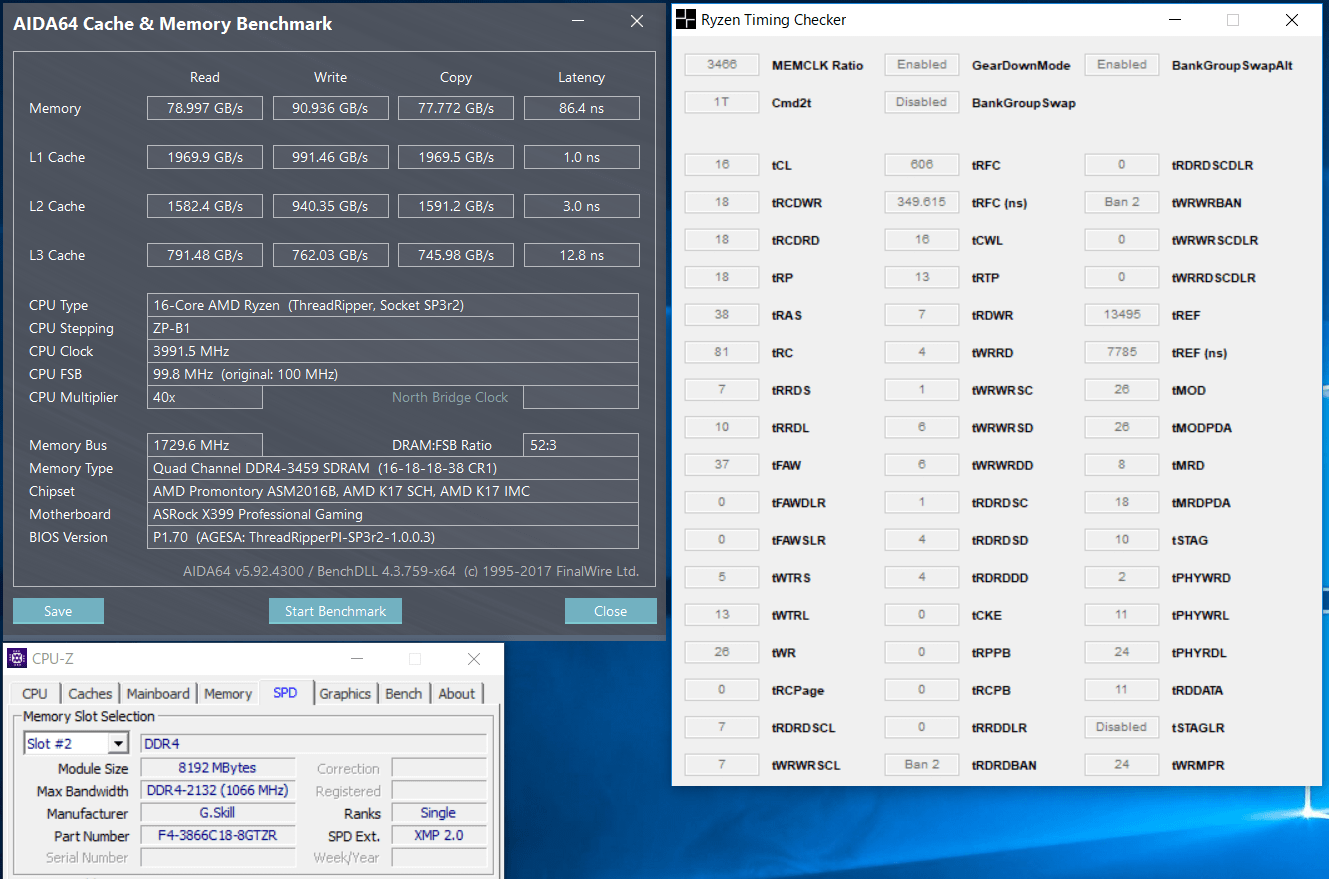1329x879 pixels.
Task: Click the DRAM:FSB Ratio 52:3 field
Action: [x=581, y=445]
